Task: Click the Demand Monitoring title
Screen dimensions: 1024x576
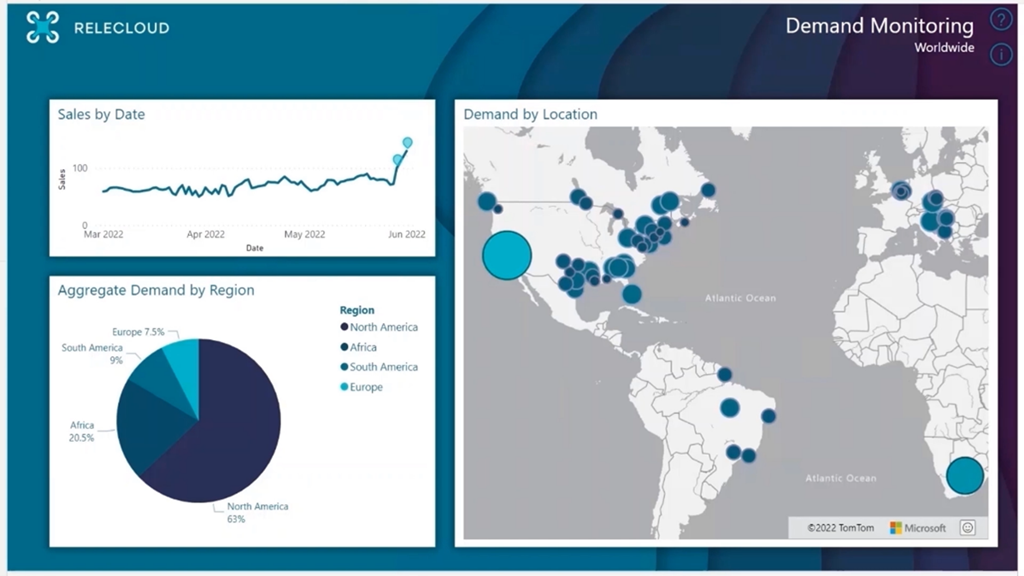Action: click(x=879, y=25)
